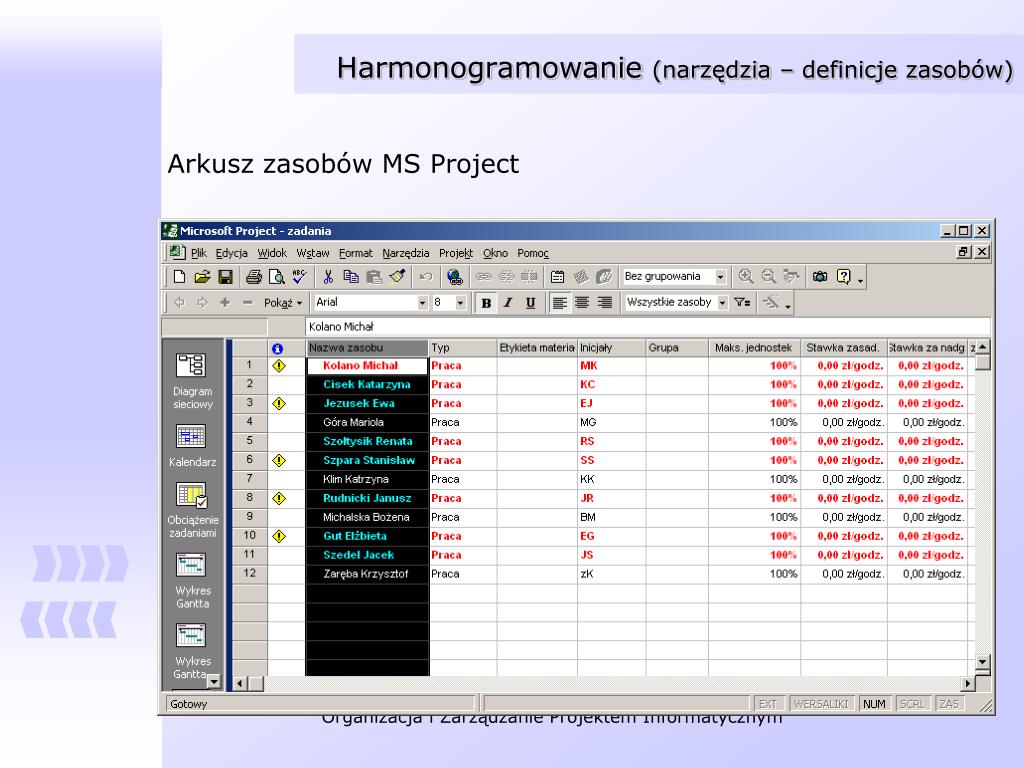Screen dimensions: 1024x768
Task: Toggle center alignment
Action: pos(582,303)
